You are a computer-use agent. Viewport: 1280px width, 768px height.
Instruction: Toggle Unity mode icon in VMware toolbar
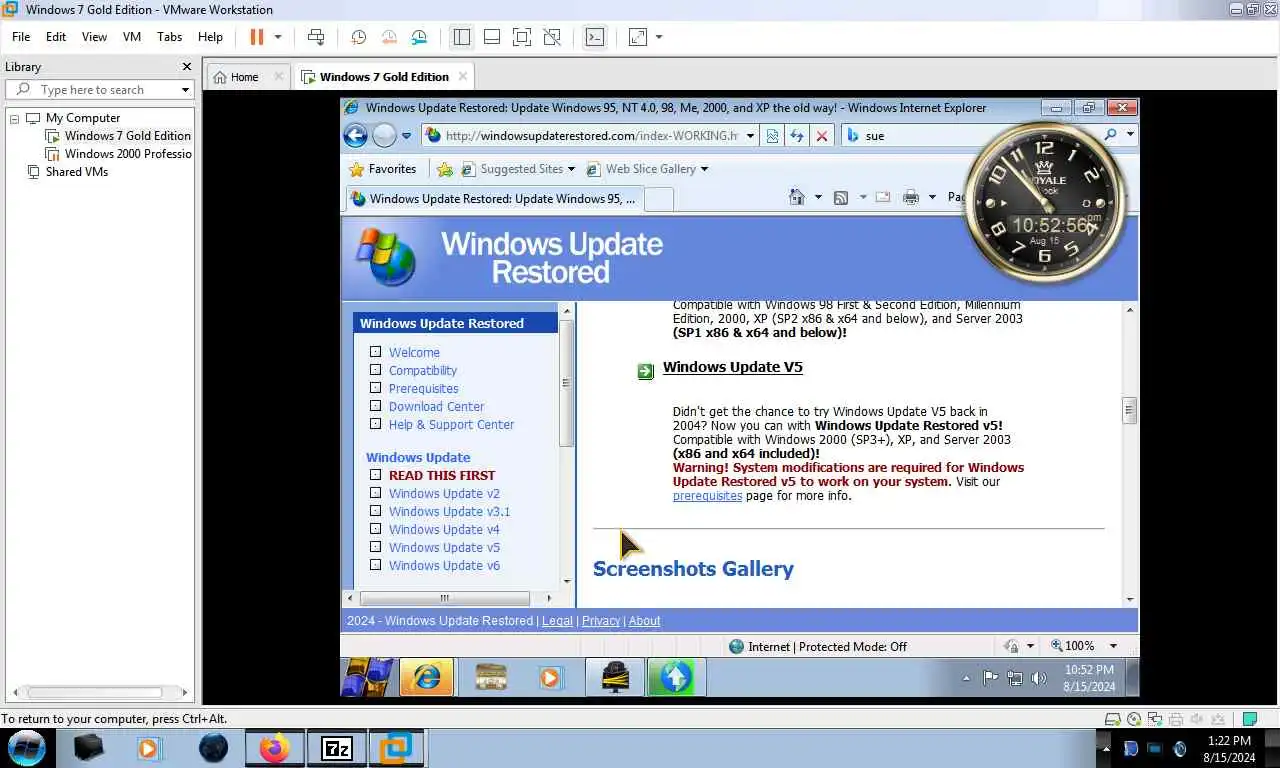click(552, 37)
